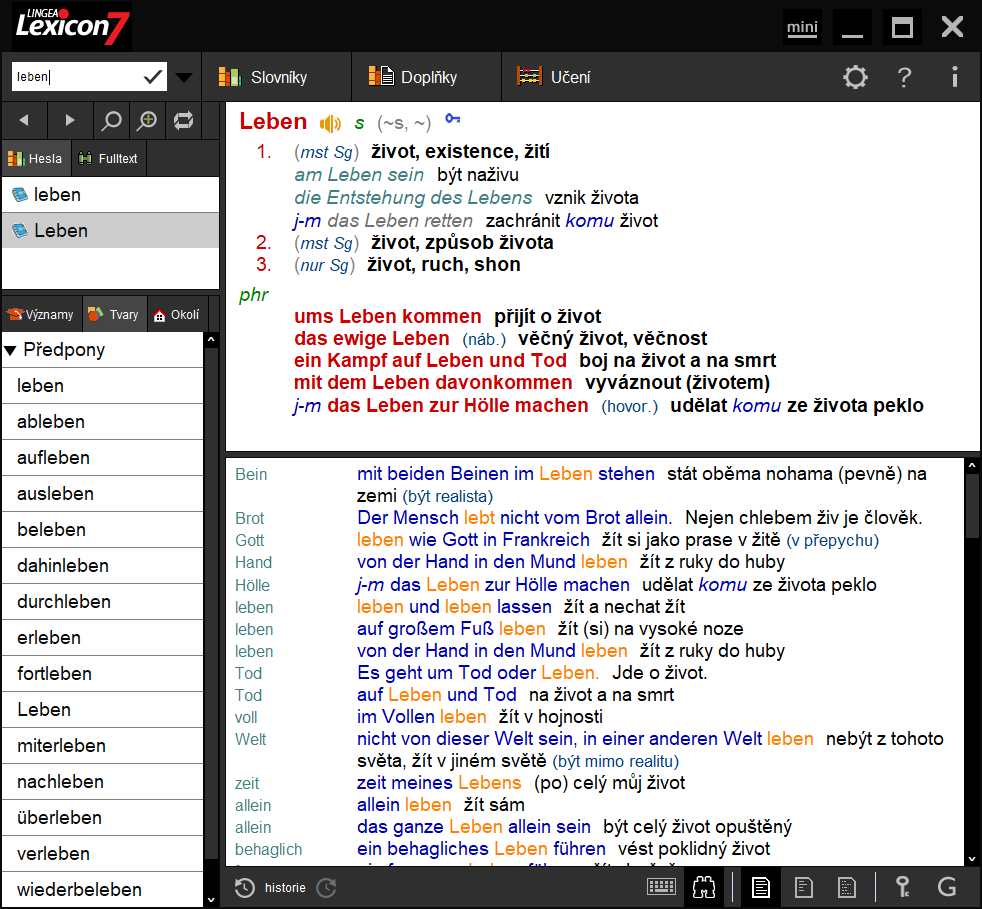Image resolution: width=982 pixels, height=909 pixels.
Task: Select 'beleben' in prefix list
Action: tap(103, 530)
